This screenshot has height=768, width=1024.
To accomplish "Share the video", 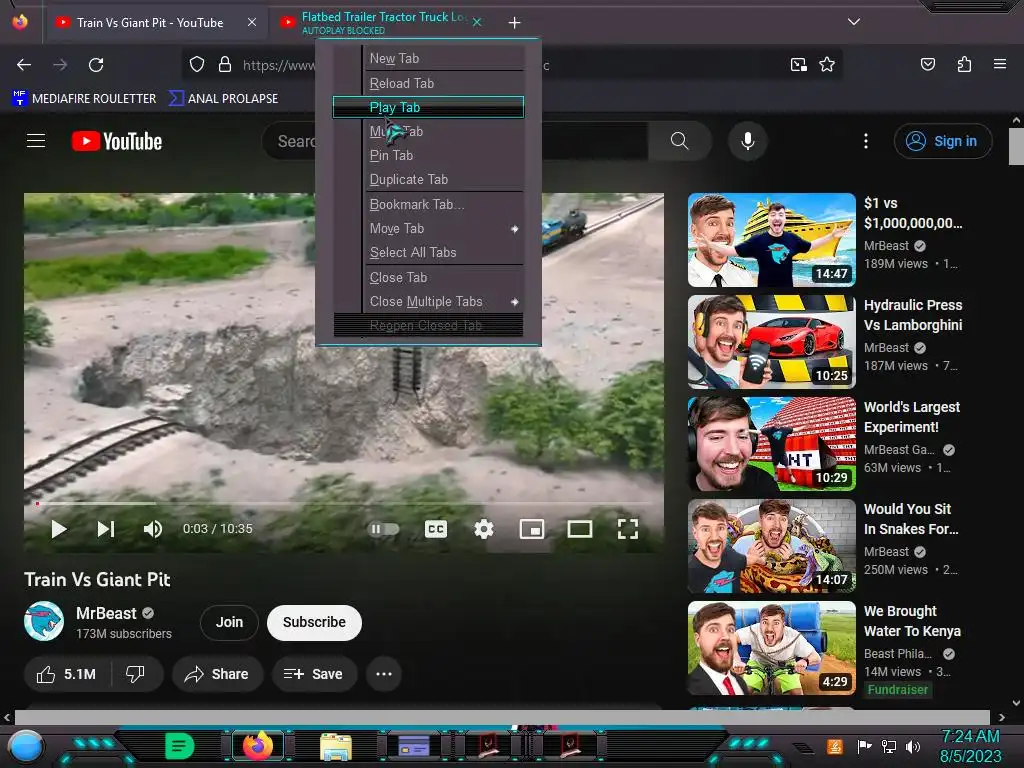I will [217, 674].
